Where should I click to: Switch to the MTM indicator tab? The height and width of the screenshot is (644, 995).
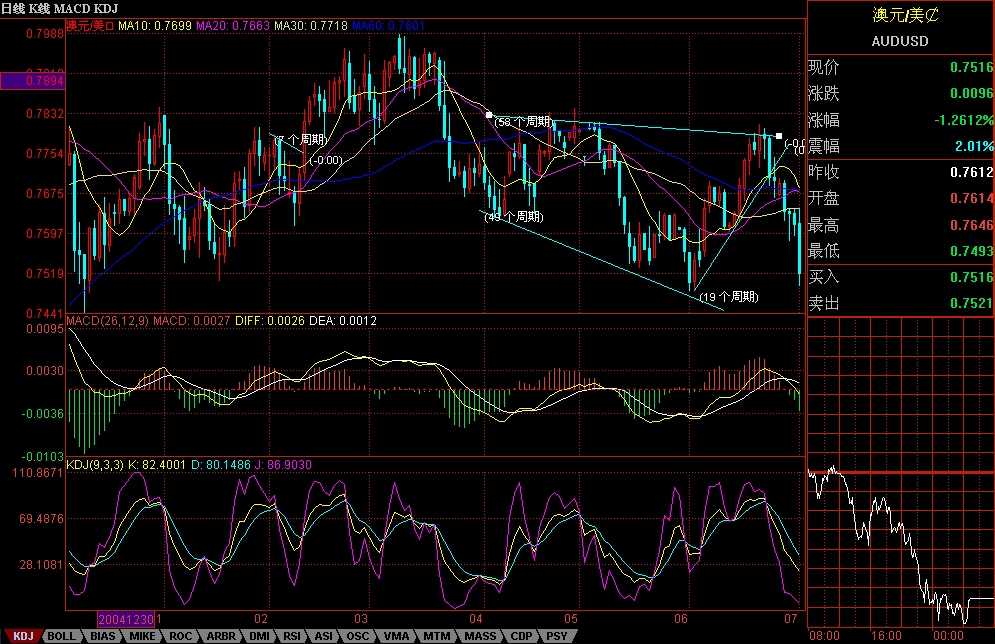coord(436,635)
